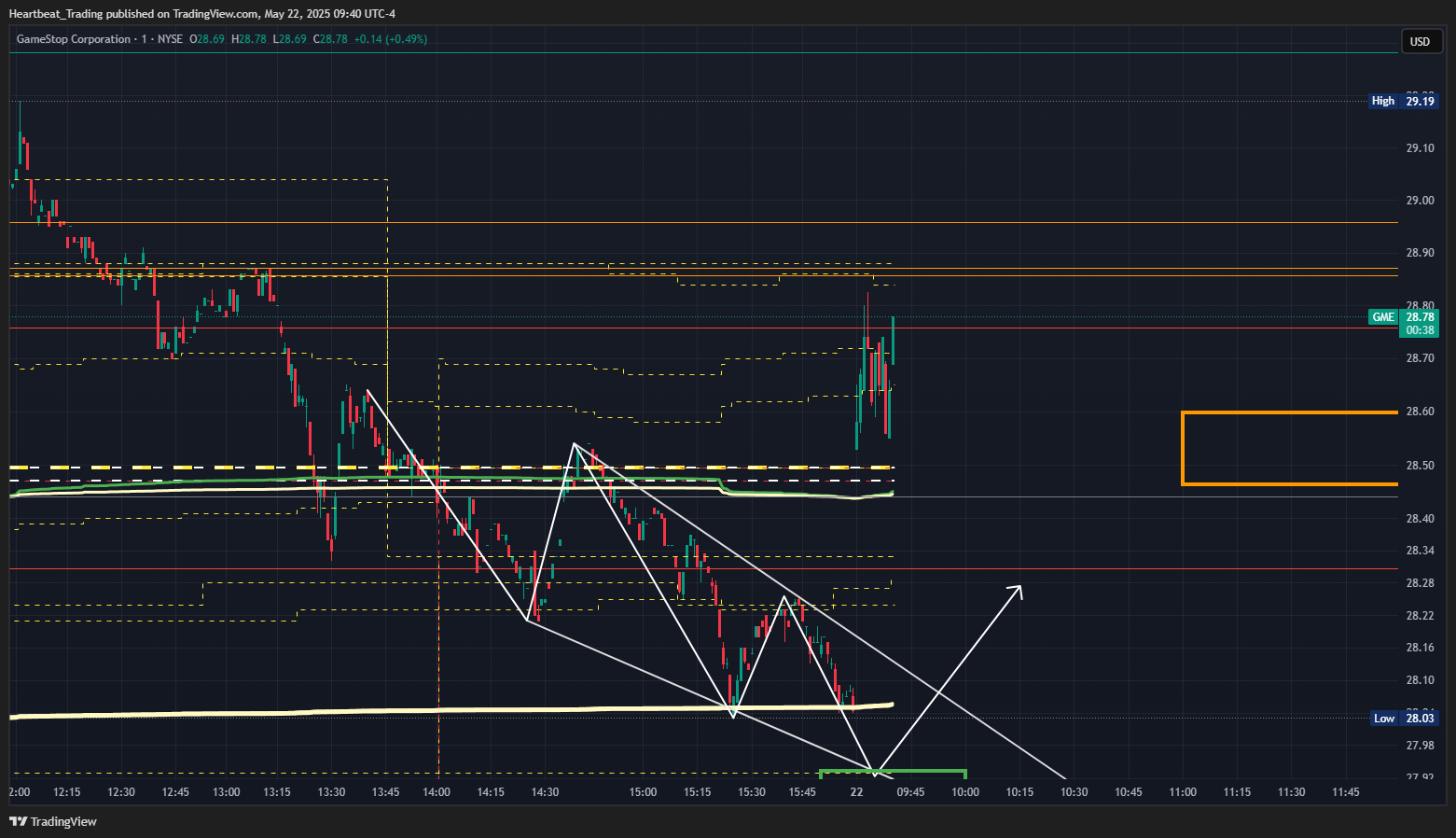Click the day 22 date label on time axis
This screenshot has width=1456, height=838.
(856, 792)
